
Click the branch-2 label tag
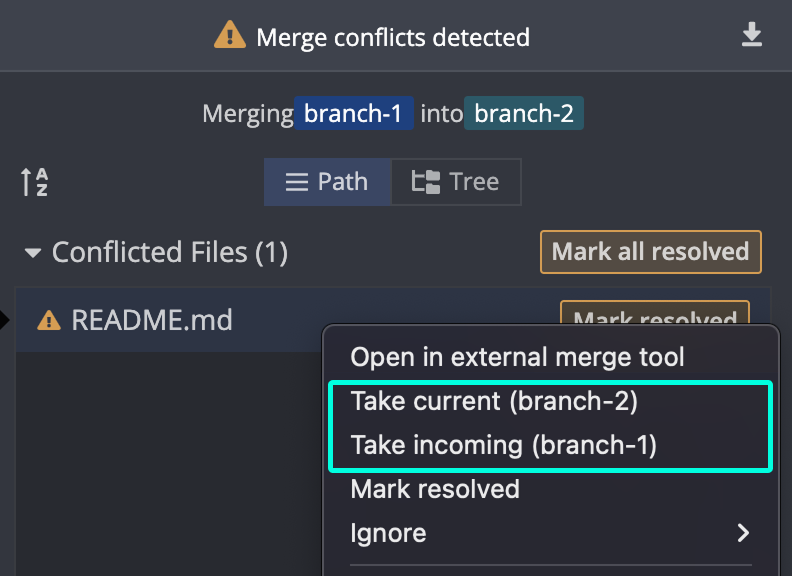coord(524,113)
